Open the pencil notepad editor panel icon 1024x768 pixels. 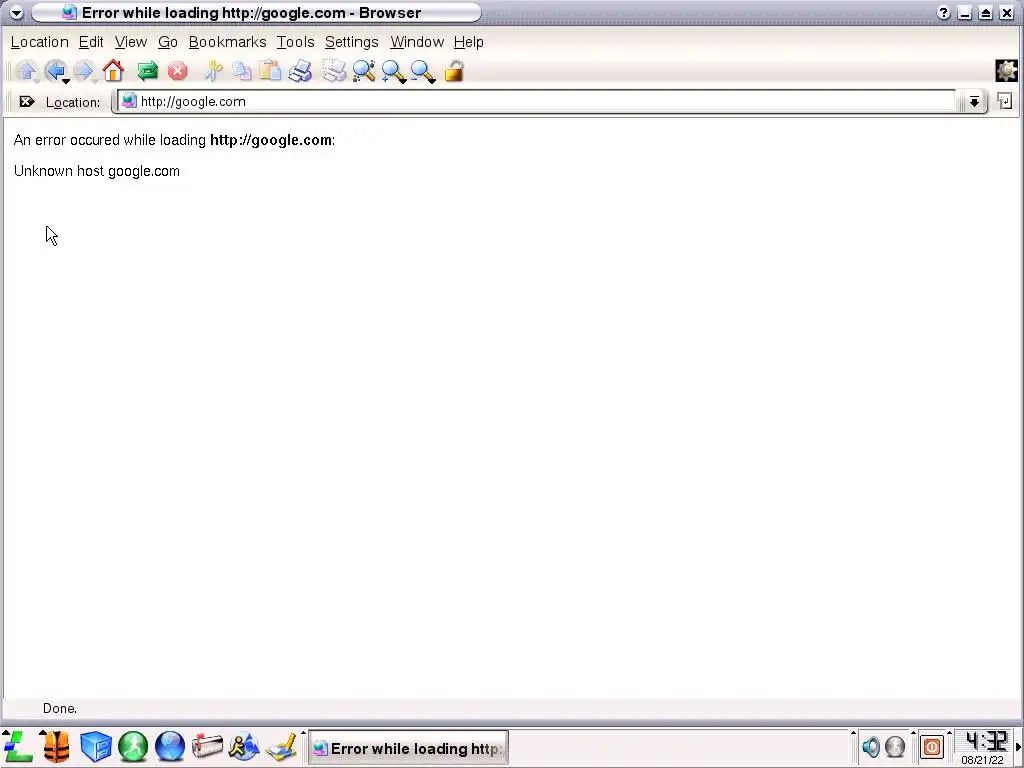(x=281, y=747)
